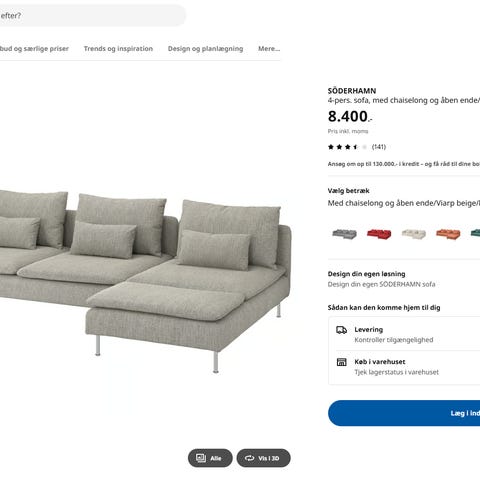480x480 pixels.
Task: Expand the Mere... navigation menu
Action: [x=269, y=49]
